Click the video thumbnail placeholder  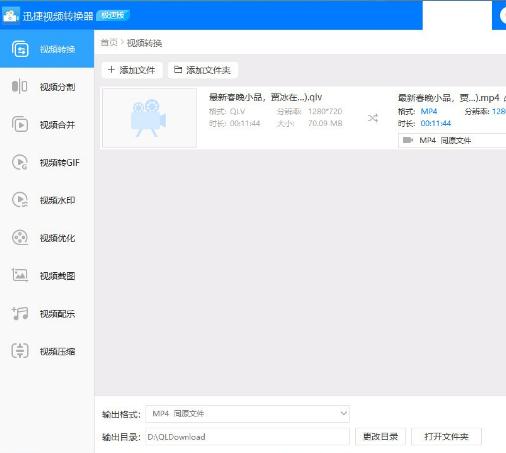[x=149, y=118]
